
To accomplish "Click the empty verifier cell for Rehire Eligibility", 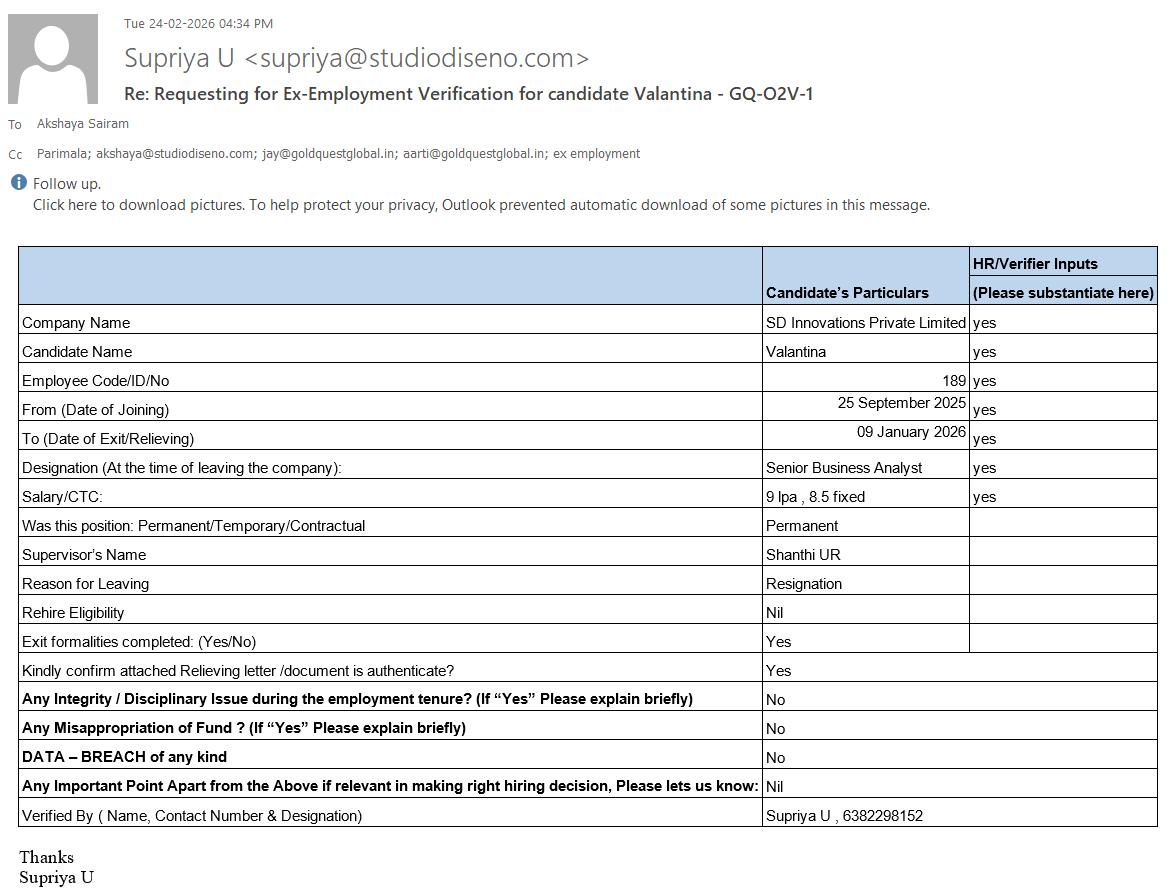I will [1063, 612].
